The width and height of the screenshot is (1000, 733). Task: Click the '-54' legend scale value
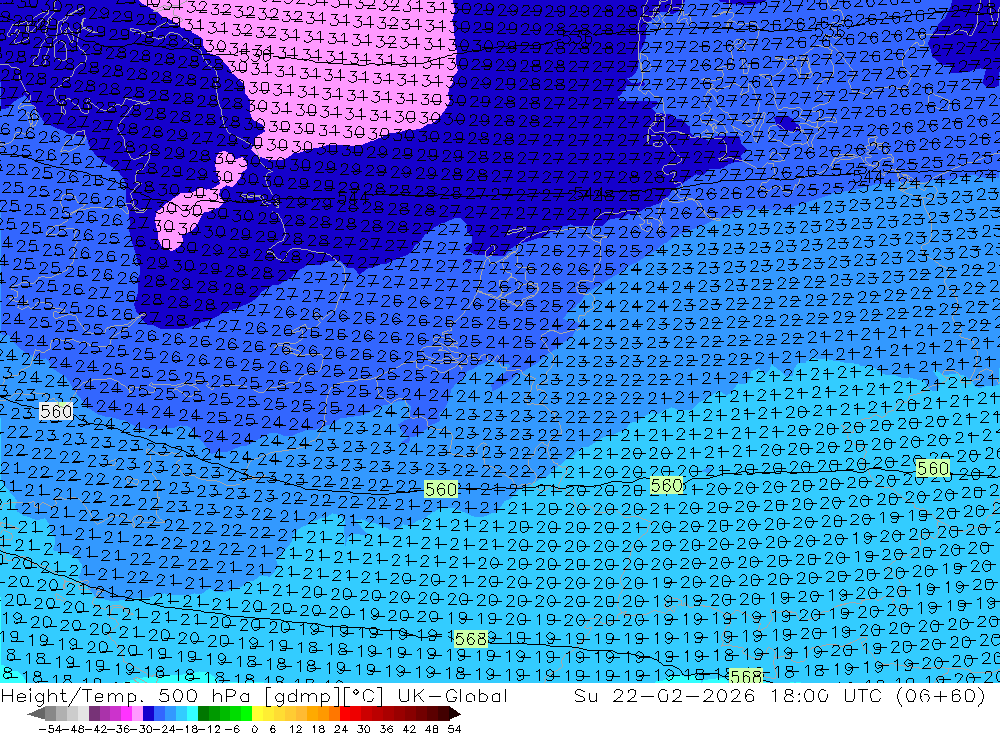point(50,729)
